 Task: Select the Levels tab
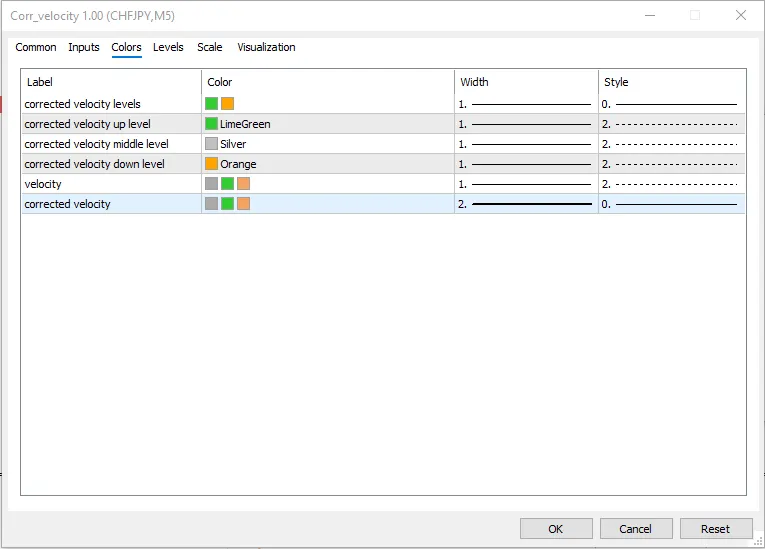click(x=168, y=47)
